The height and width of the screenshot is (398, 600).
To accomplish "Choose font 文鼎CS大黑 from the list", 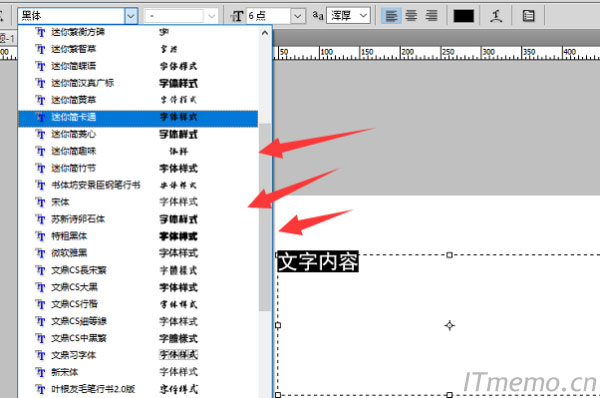I will (x=138, y=287).
